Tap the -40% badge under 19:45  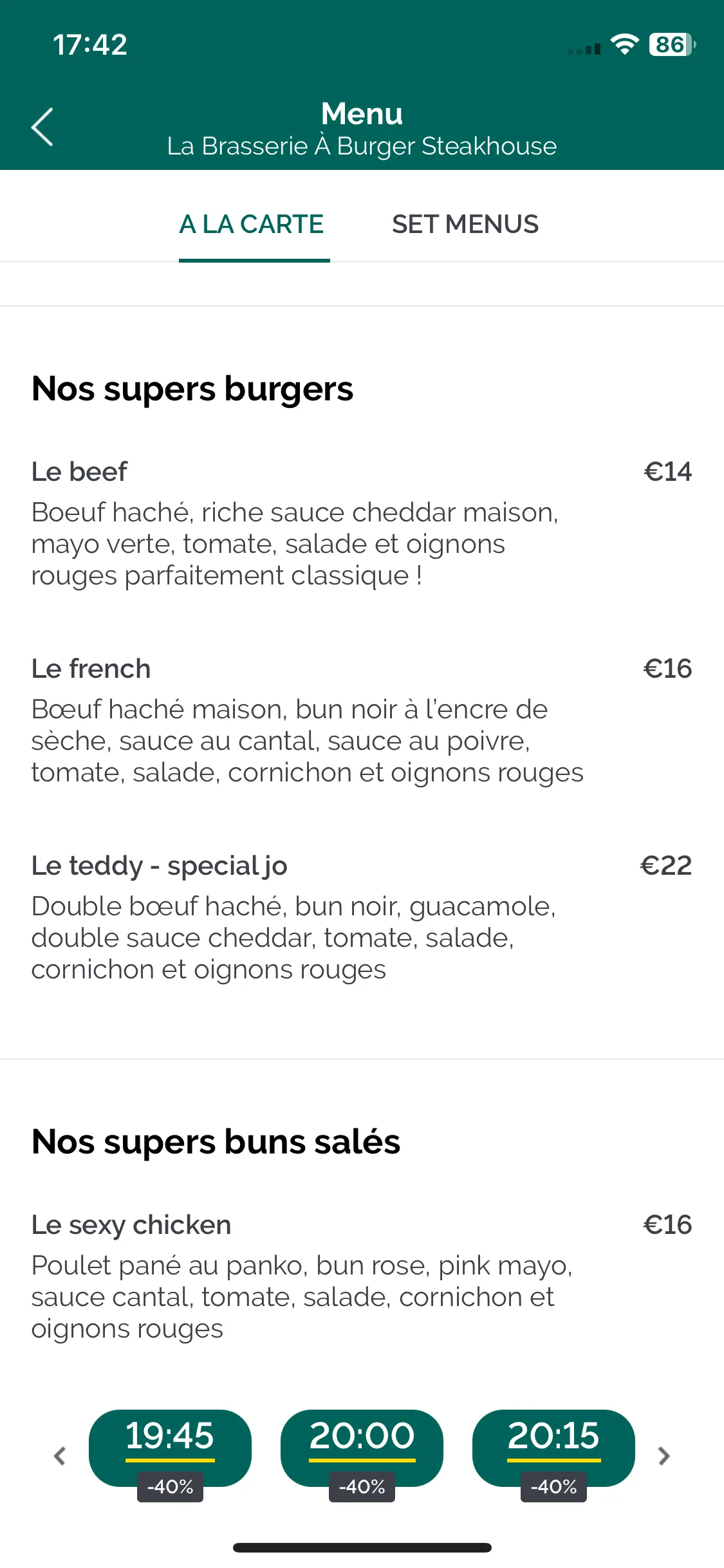click(x=170, y=1487)
